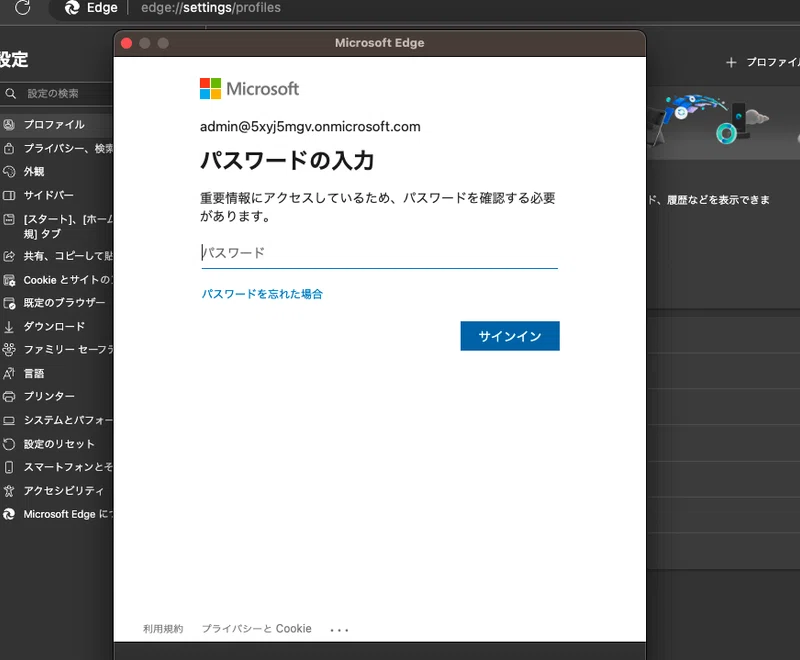Viewport: 800px width, 660px height.
Task: Click the プライバシー lock icon
Action: (x=9, y=148)
